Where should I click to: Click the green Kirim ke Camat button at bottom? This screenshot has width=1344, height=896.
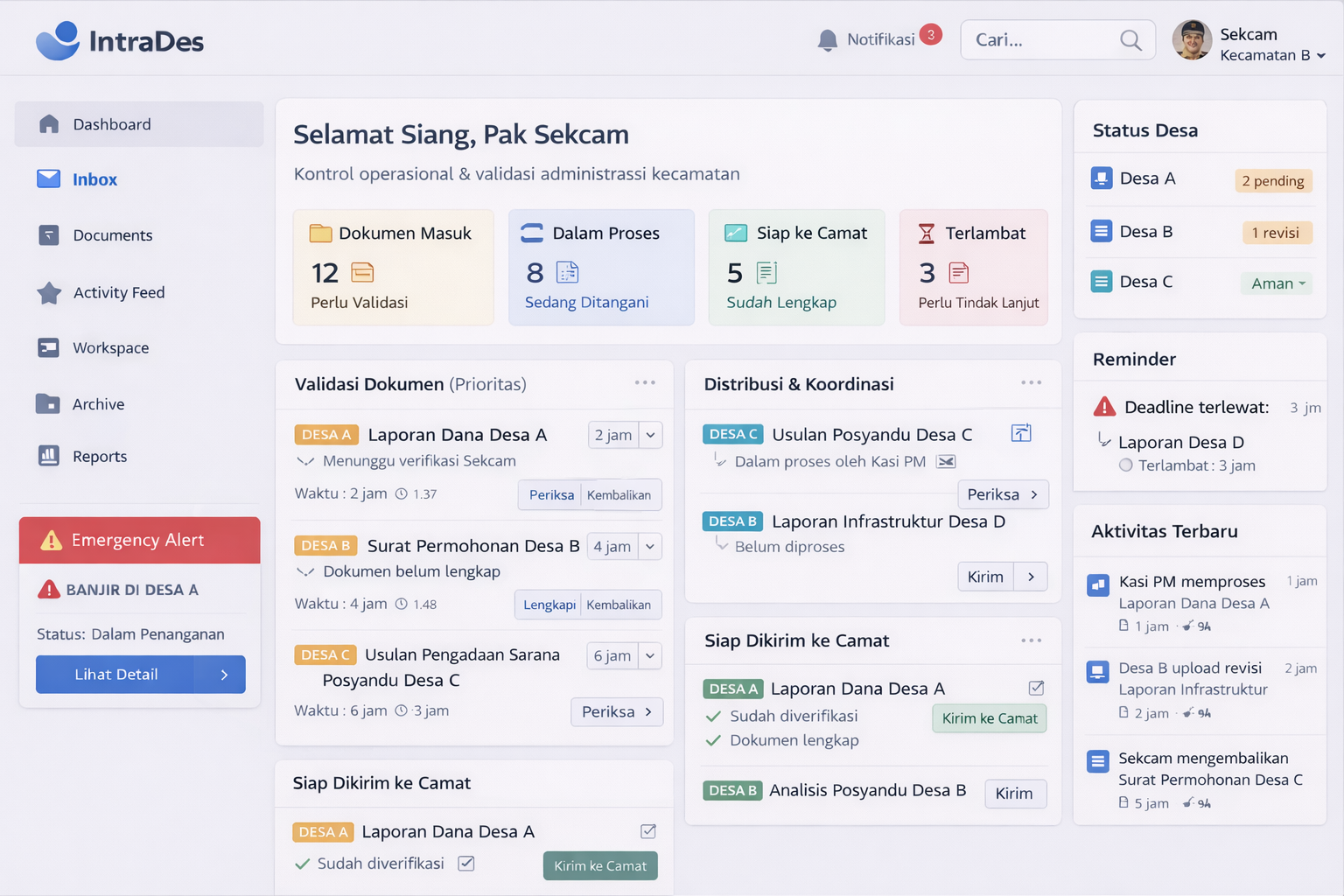[600, 865]
